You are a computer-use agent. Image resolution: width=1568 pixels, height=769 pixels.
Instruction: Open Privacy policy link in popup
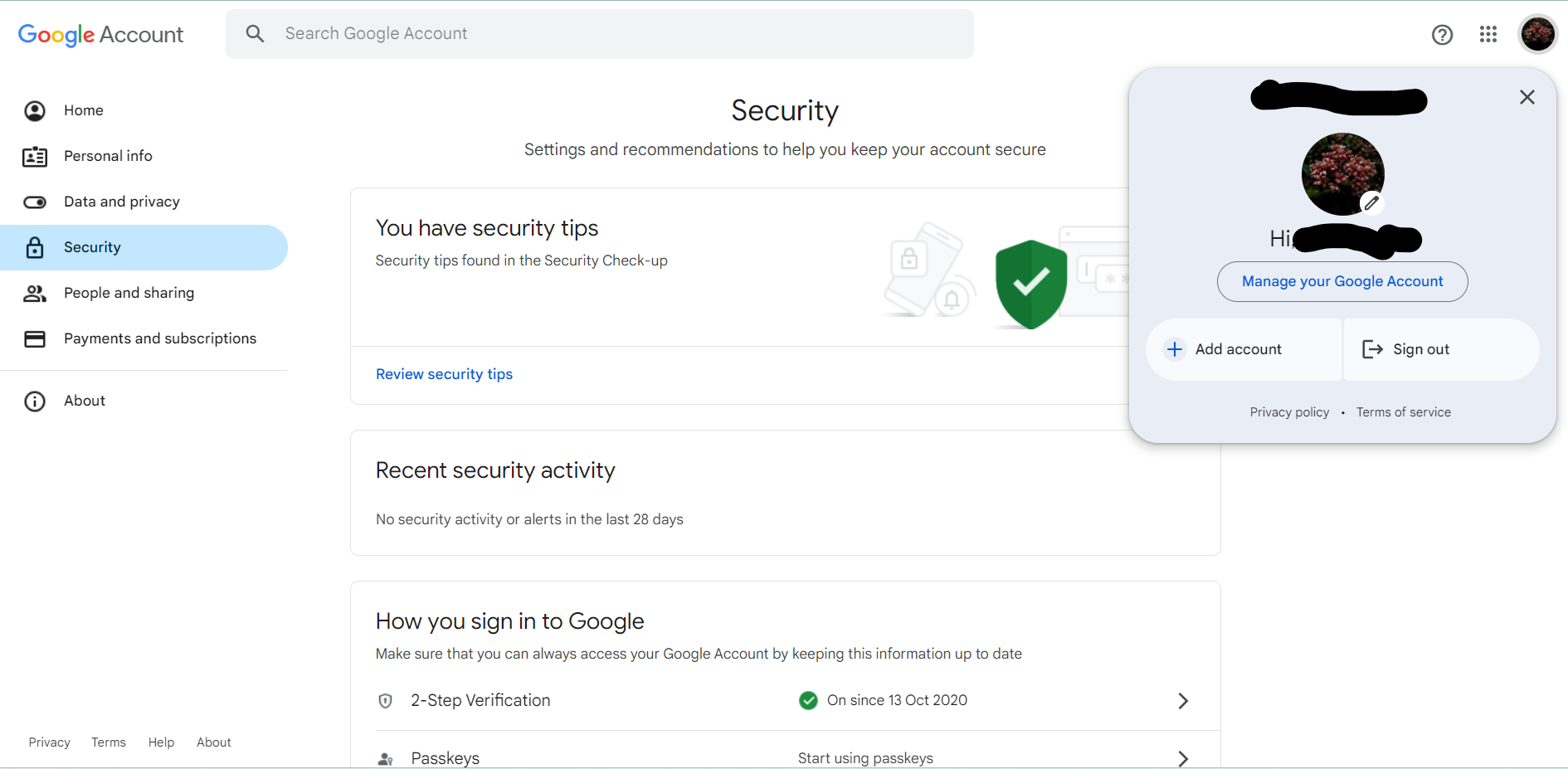click(x=1289, y=412)
